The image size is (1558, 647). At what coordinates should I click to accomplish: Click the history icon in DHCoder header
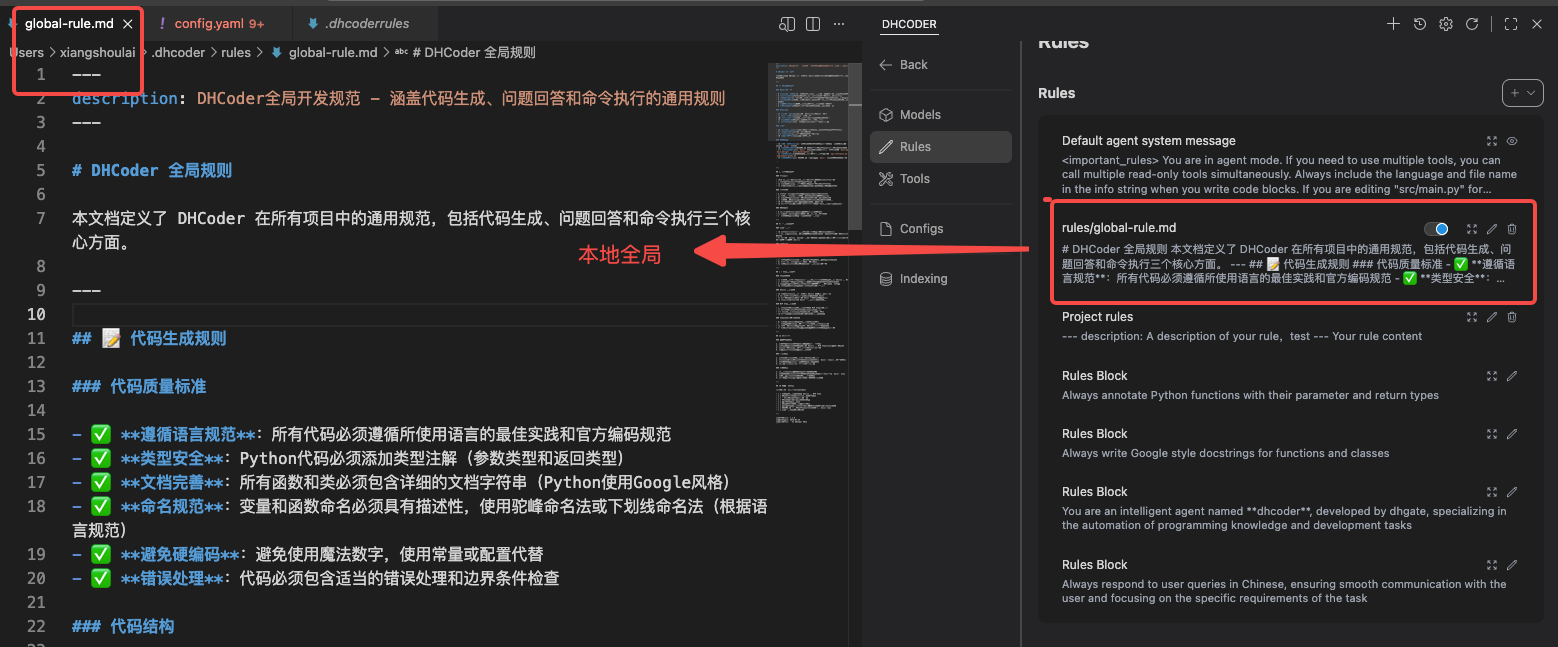tap(1419, 24)
